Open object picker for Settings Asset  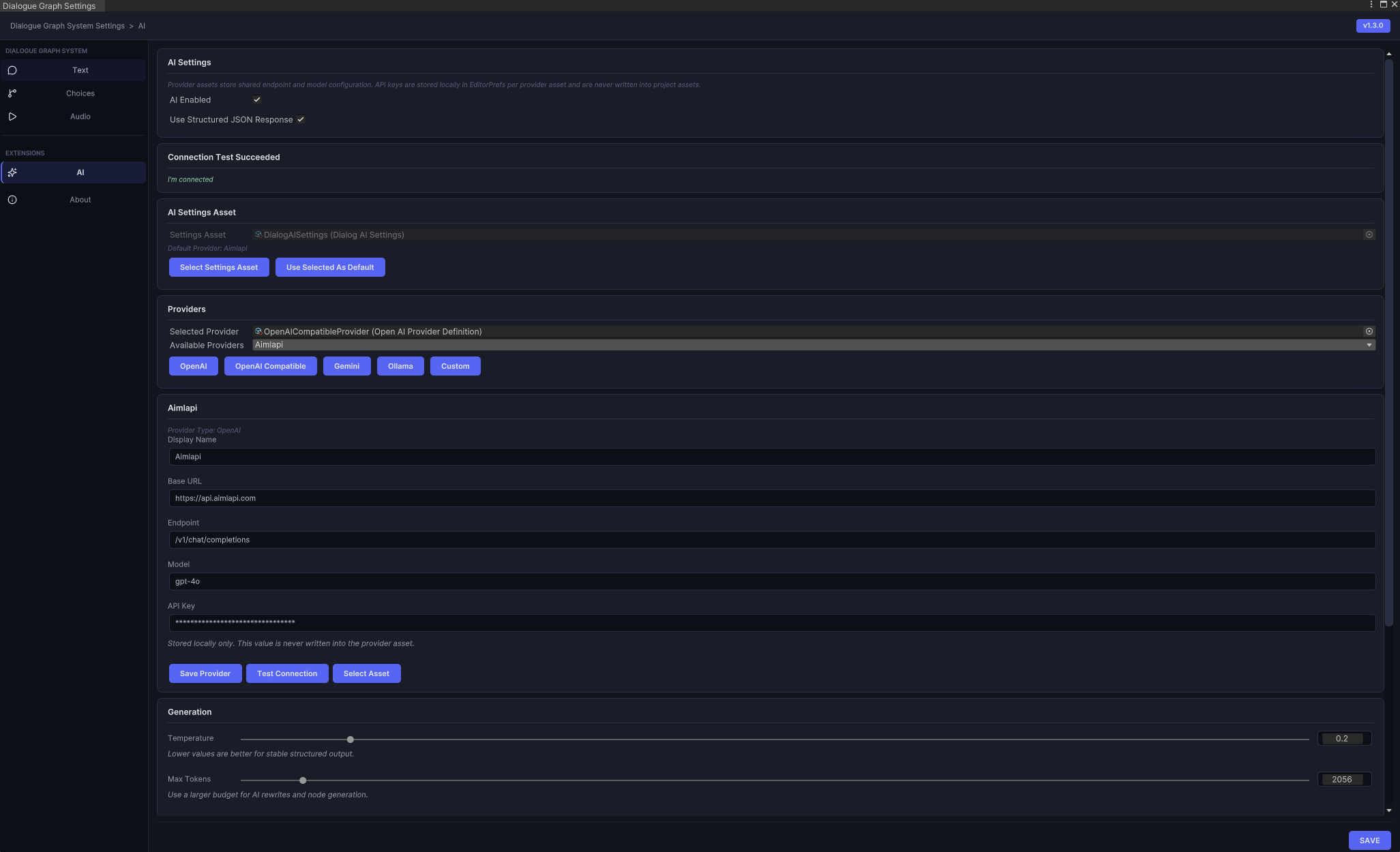[x=1369, y=234]
